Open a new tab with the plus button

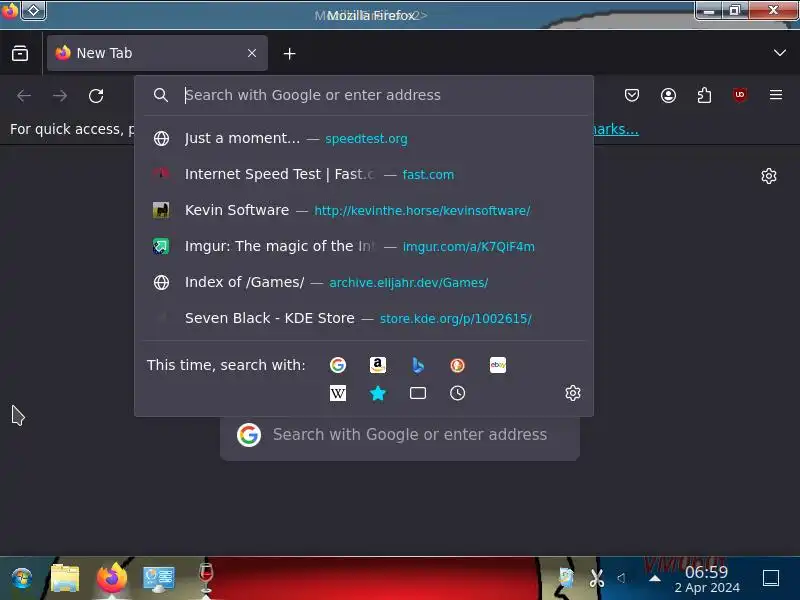click(x=289, y=54)
